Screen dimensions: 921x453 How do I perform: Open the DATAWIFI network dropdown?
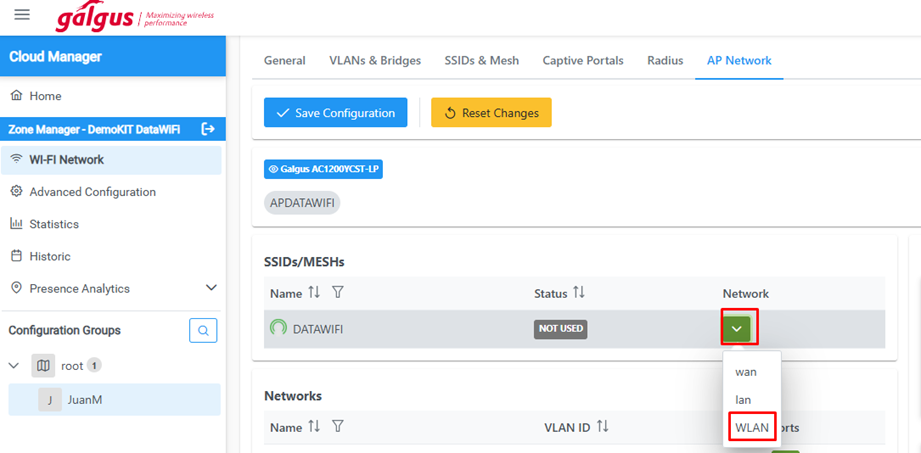coord(737,328)
